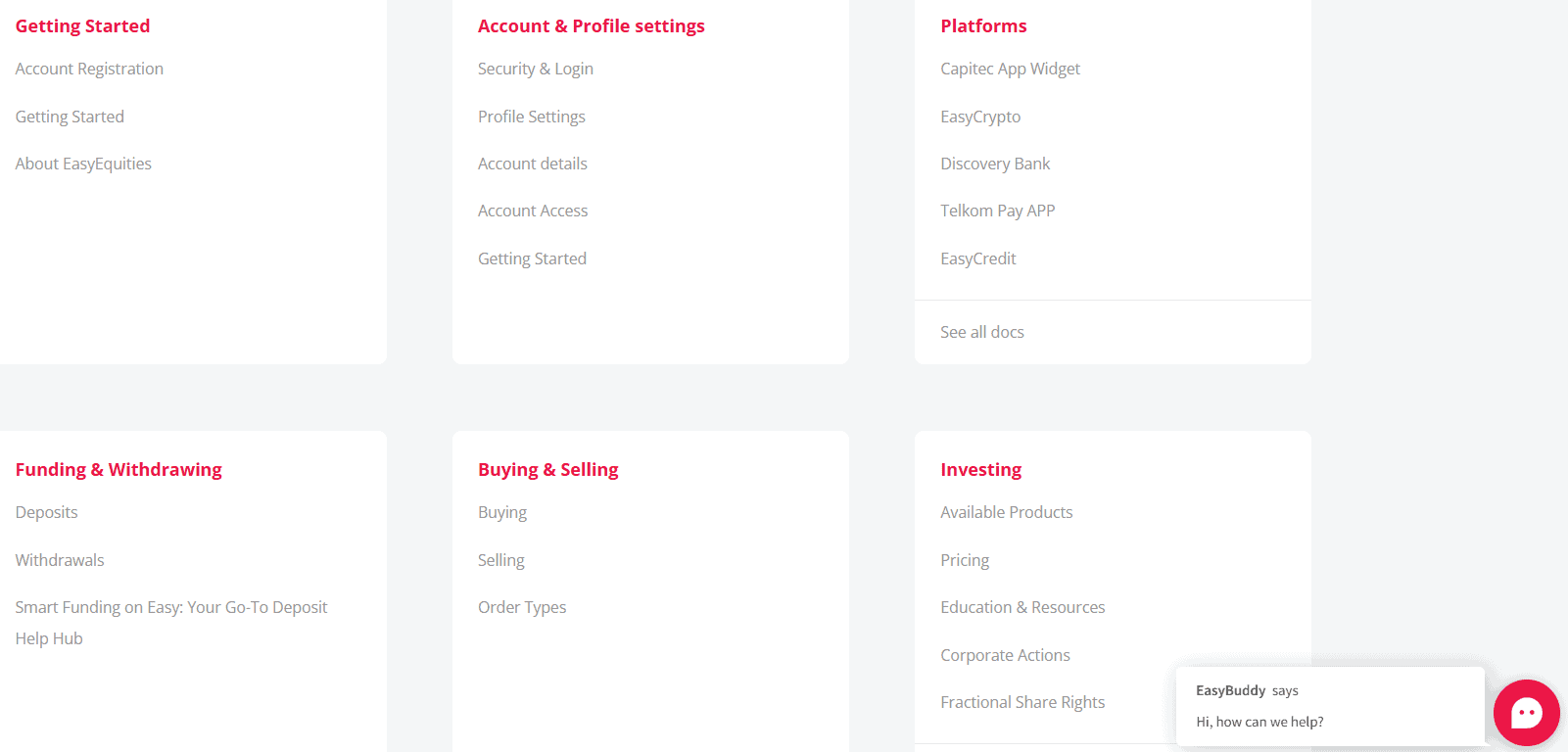Click See all docs under Platforms
1568x752 pixels.
pyautogui.click(x=982, y=332)
